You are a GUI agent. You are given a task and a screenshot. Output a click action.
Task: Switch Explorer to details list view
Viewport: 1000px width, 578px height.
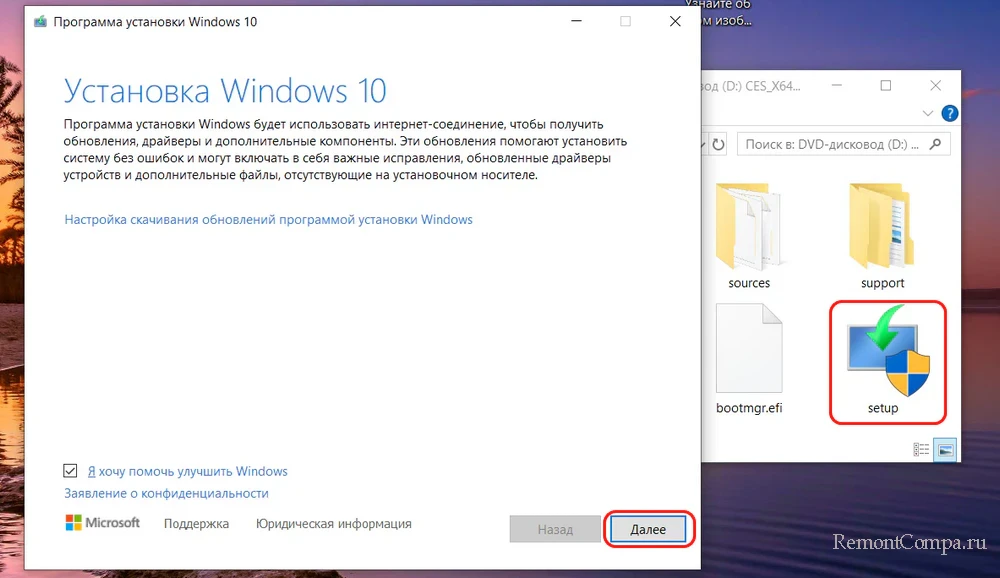[x=919, y=450]
